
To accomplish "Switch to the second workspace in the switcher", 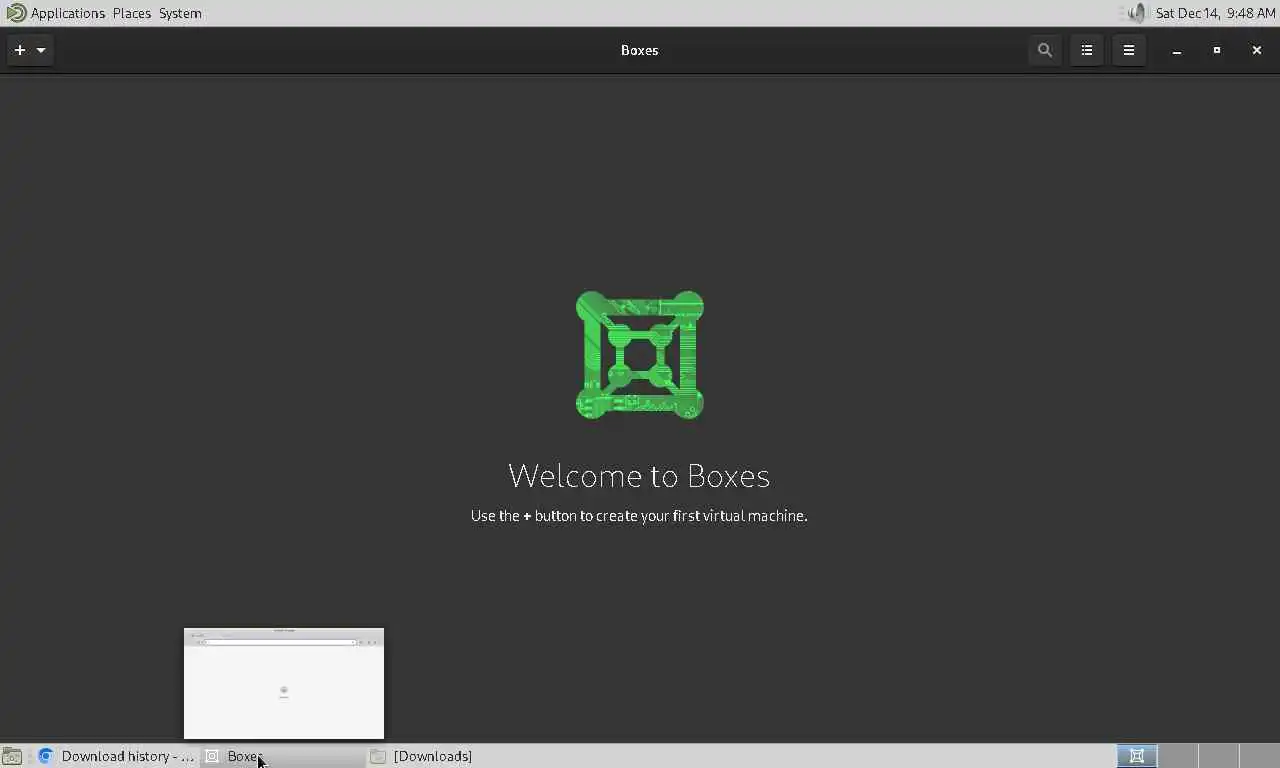I will pos(1177,756).
